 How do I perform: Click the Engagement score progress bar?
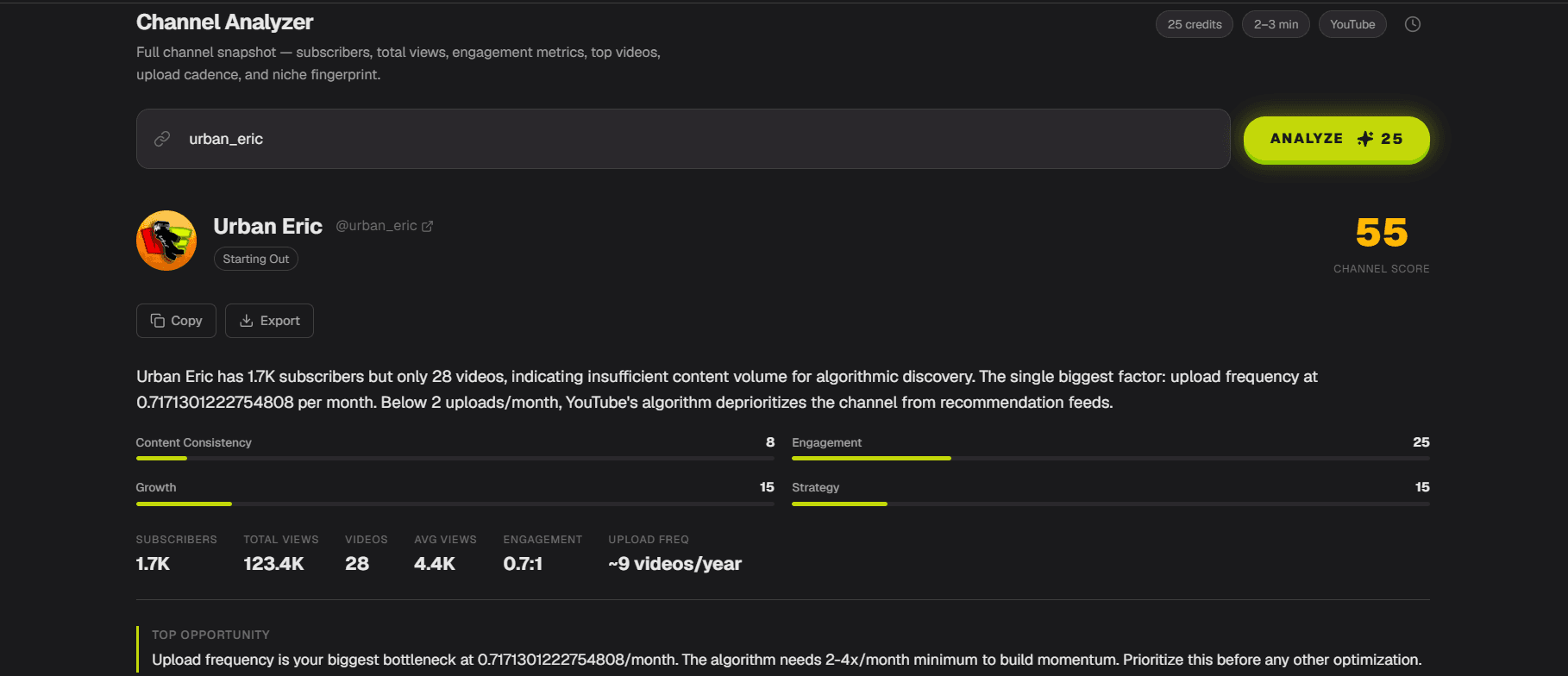tap(1111, 458)
